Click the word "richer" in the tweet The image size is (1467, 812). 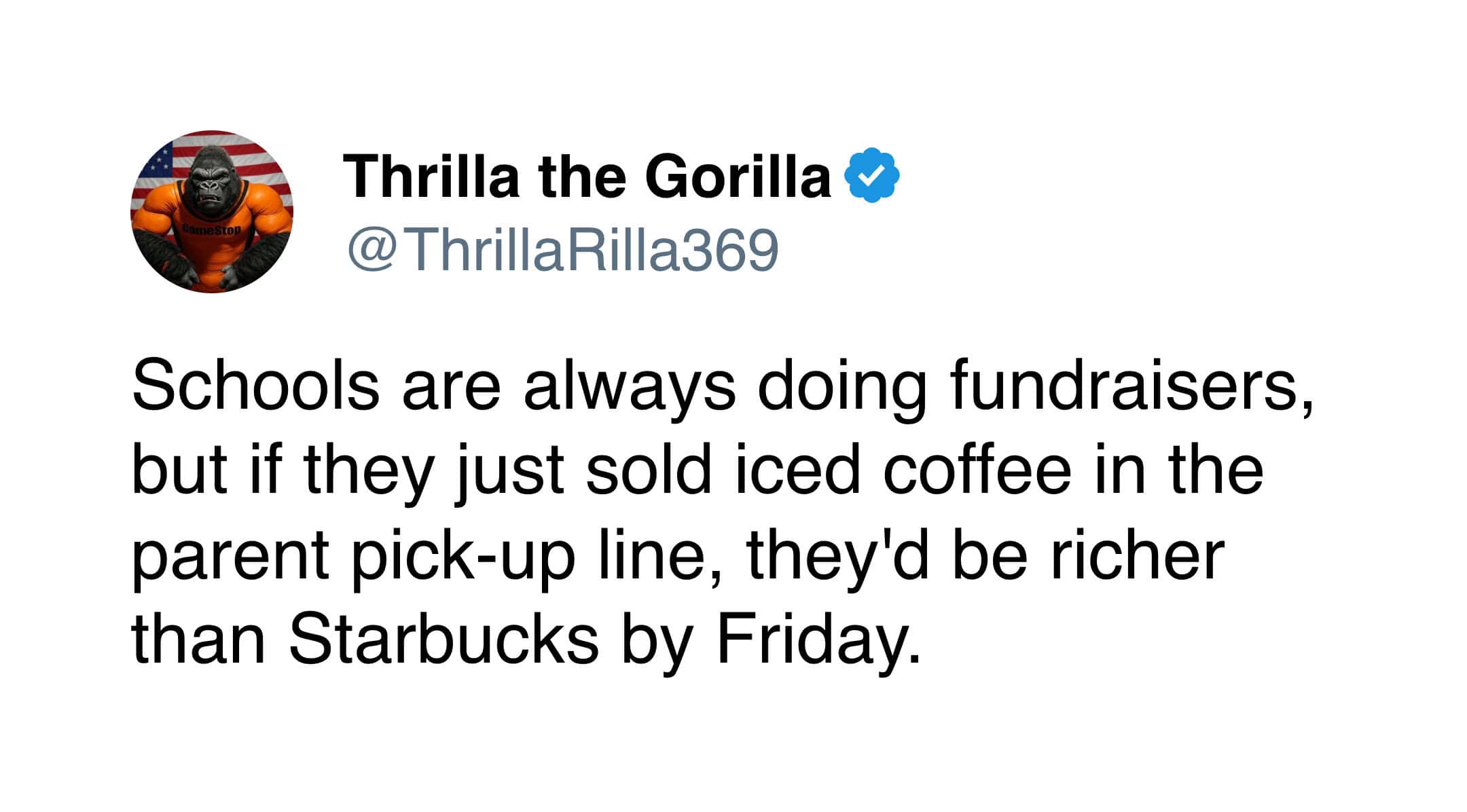pyautogui.click(x=1137, y=555)
